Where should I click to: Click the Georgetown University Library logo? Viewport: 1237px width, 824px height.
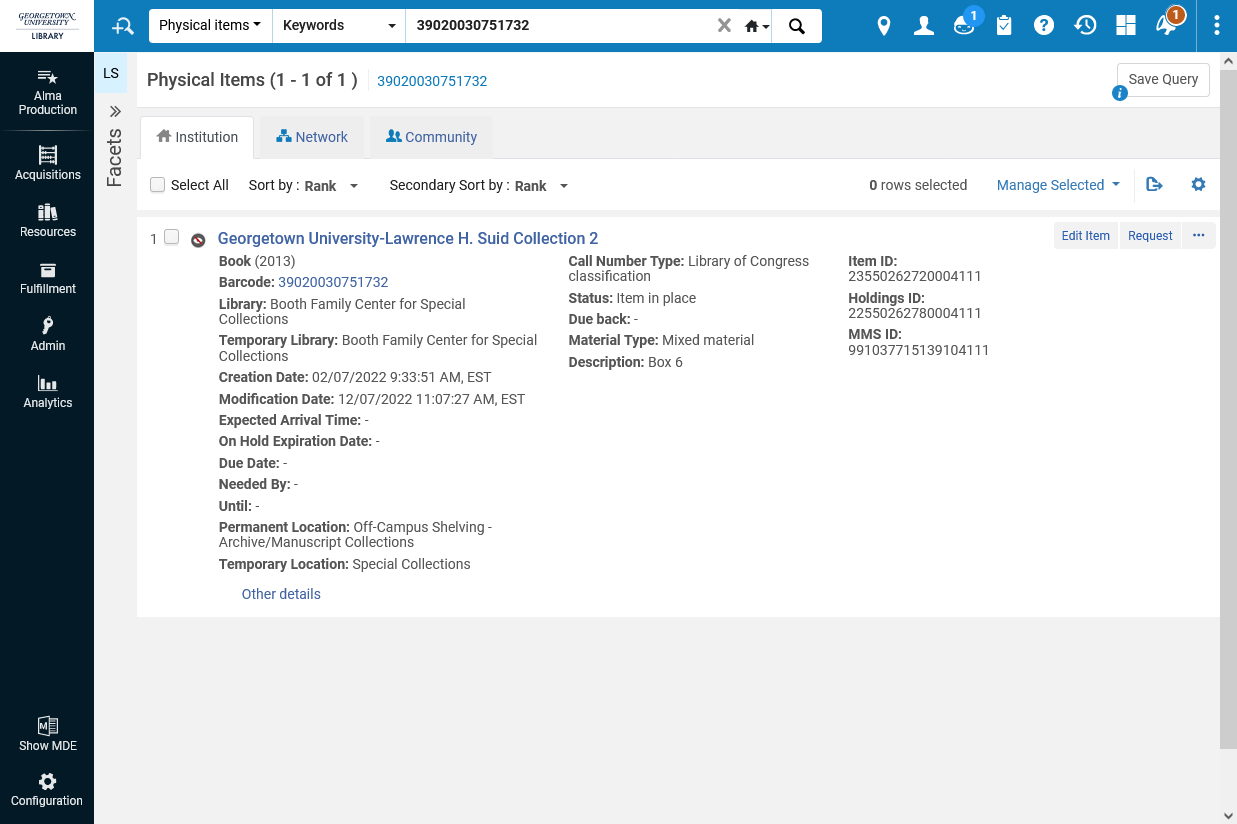[x=47, y=26]
